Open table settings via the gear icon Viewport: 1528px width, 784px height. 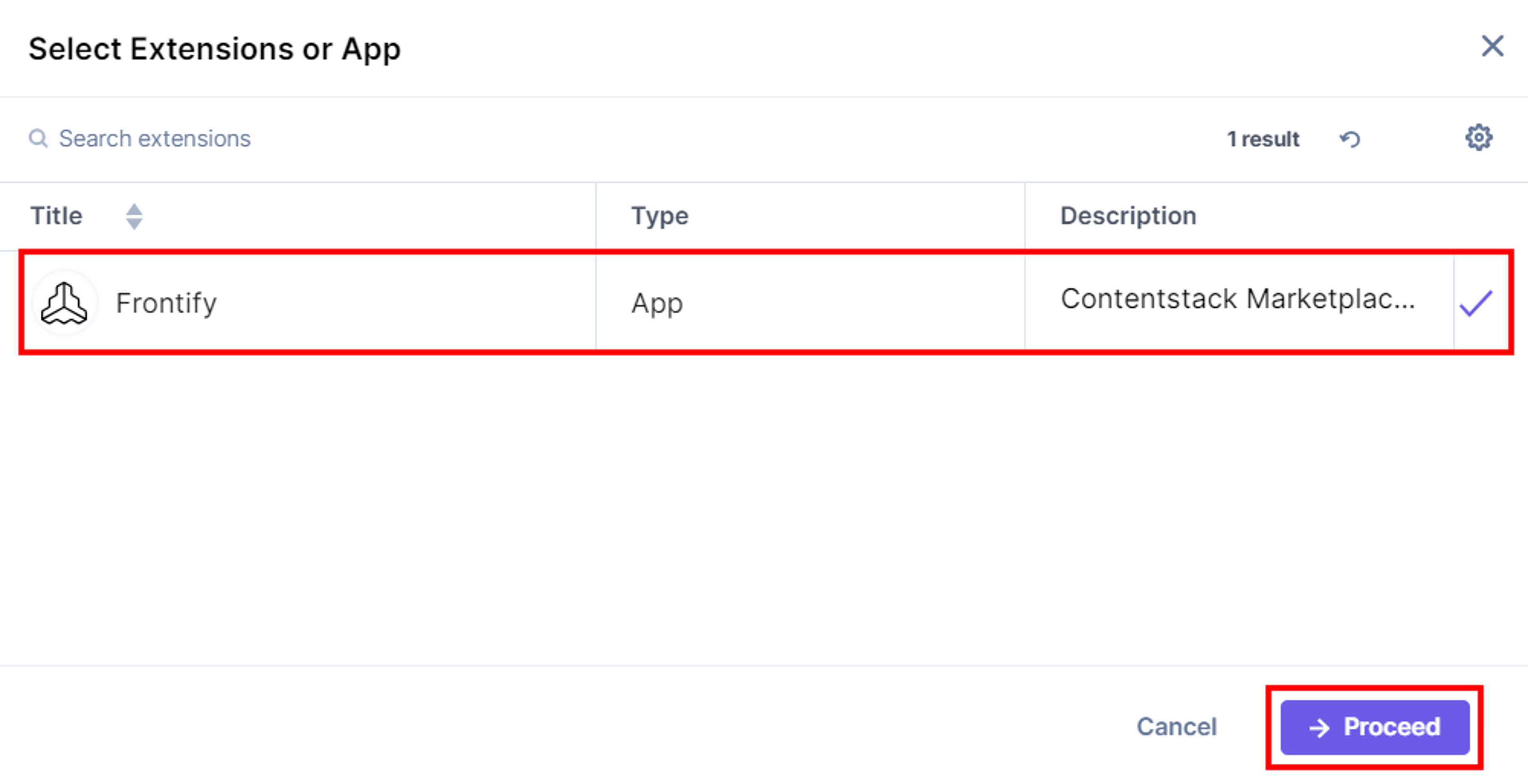(x=1479, y=138)
